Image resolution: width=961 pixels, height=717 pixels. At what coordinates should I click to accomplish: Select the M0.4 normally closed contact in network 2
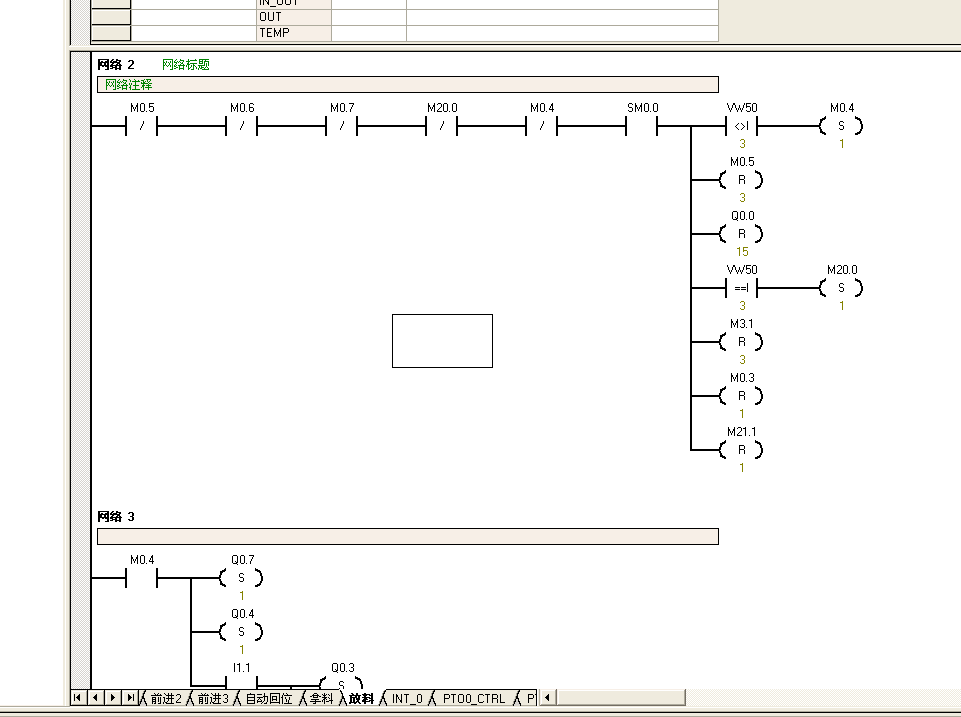pyautogui.click(x=541, y=126)
